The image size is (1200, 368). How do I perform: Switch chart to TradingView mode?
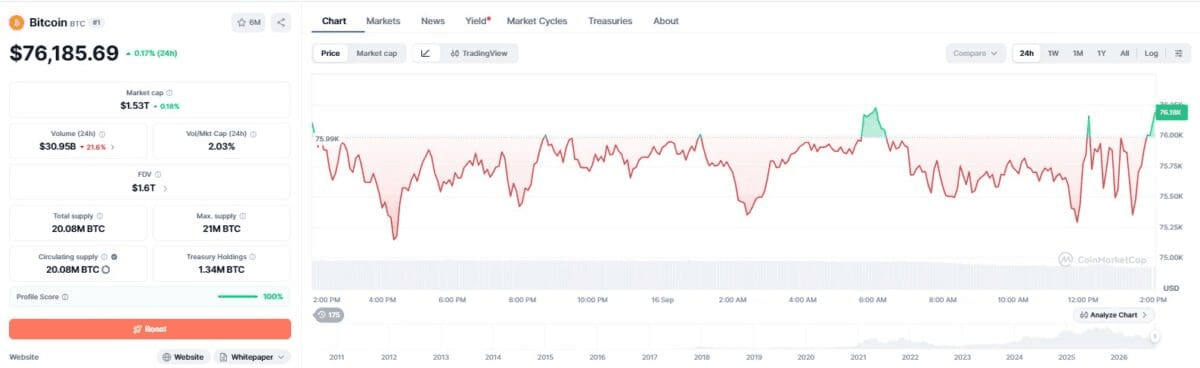pyautogui.click(x=478, y=53)
